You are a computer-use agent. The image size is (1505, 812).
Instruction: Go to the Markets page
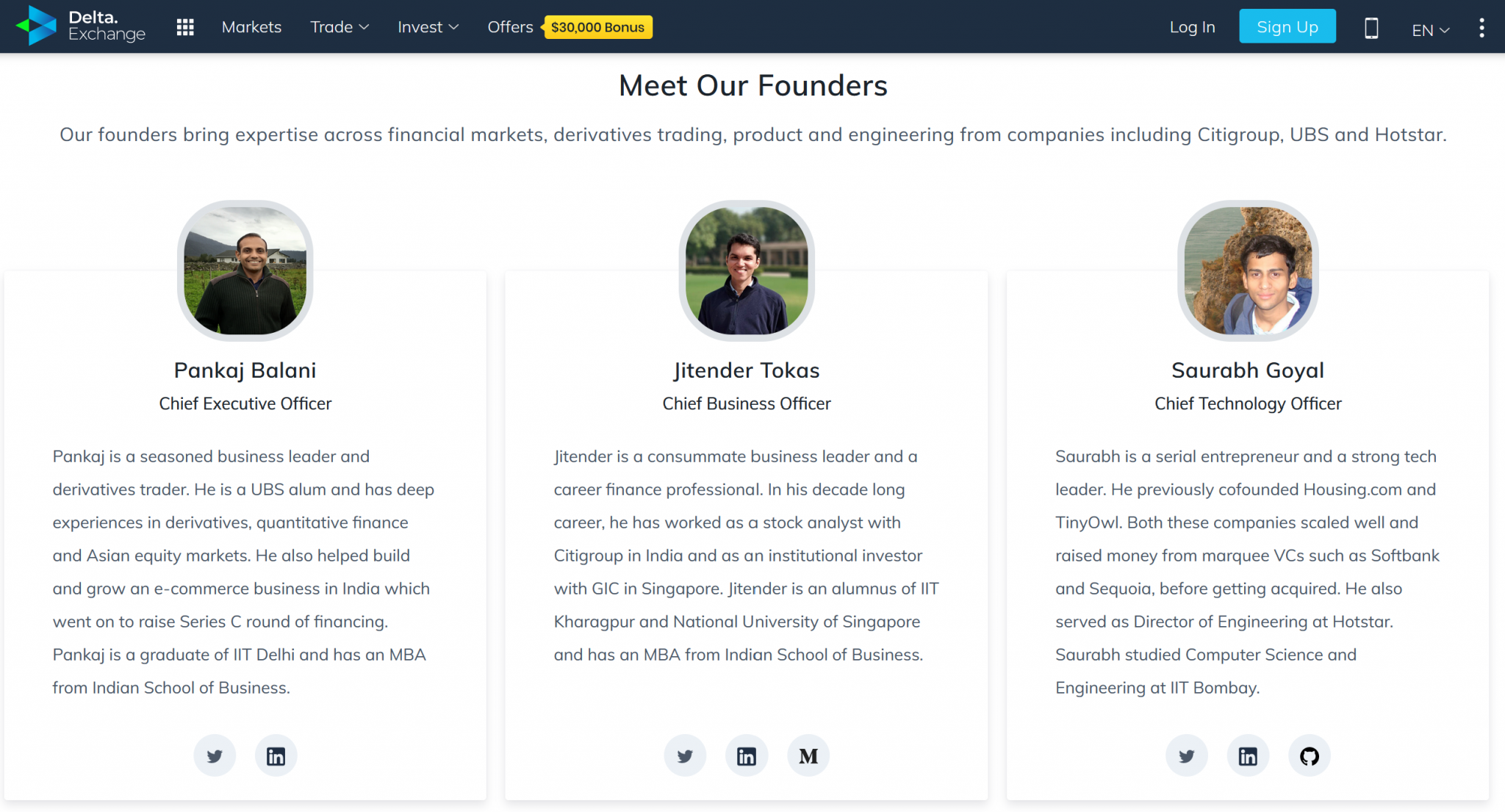(x=251, y=27)
